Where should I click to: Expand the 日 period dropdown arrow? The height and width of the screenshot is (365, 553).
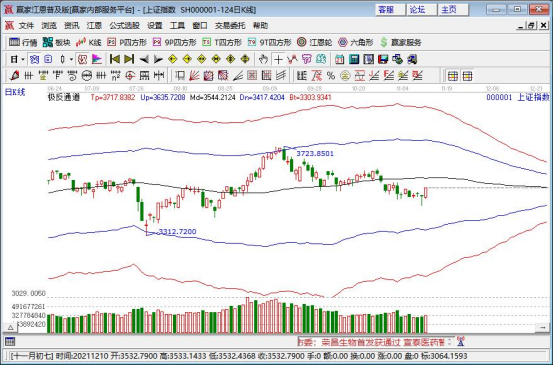23,59
